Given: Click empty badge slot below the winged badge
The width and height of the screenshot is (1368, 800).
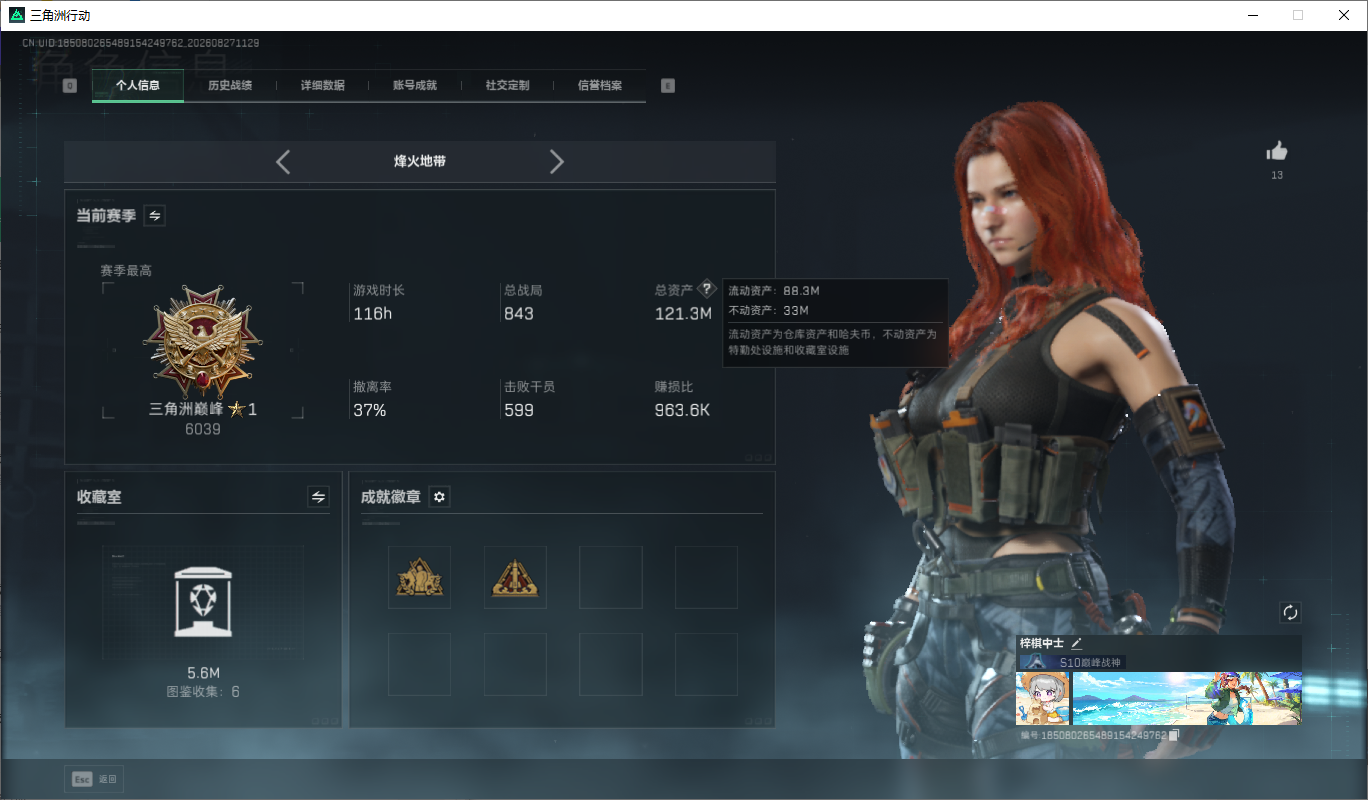Looking at the screenshot, I should pyautogui.click(x=420, y=664).
